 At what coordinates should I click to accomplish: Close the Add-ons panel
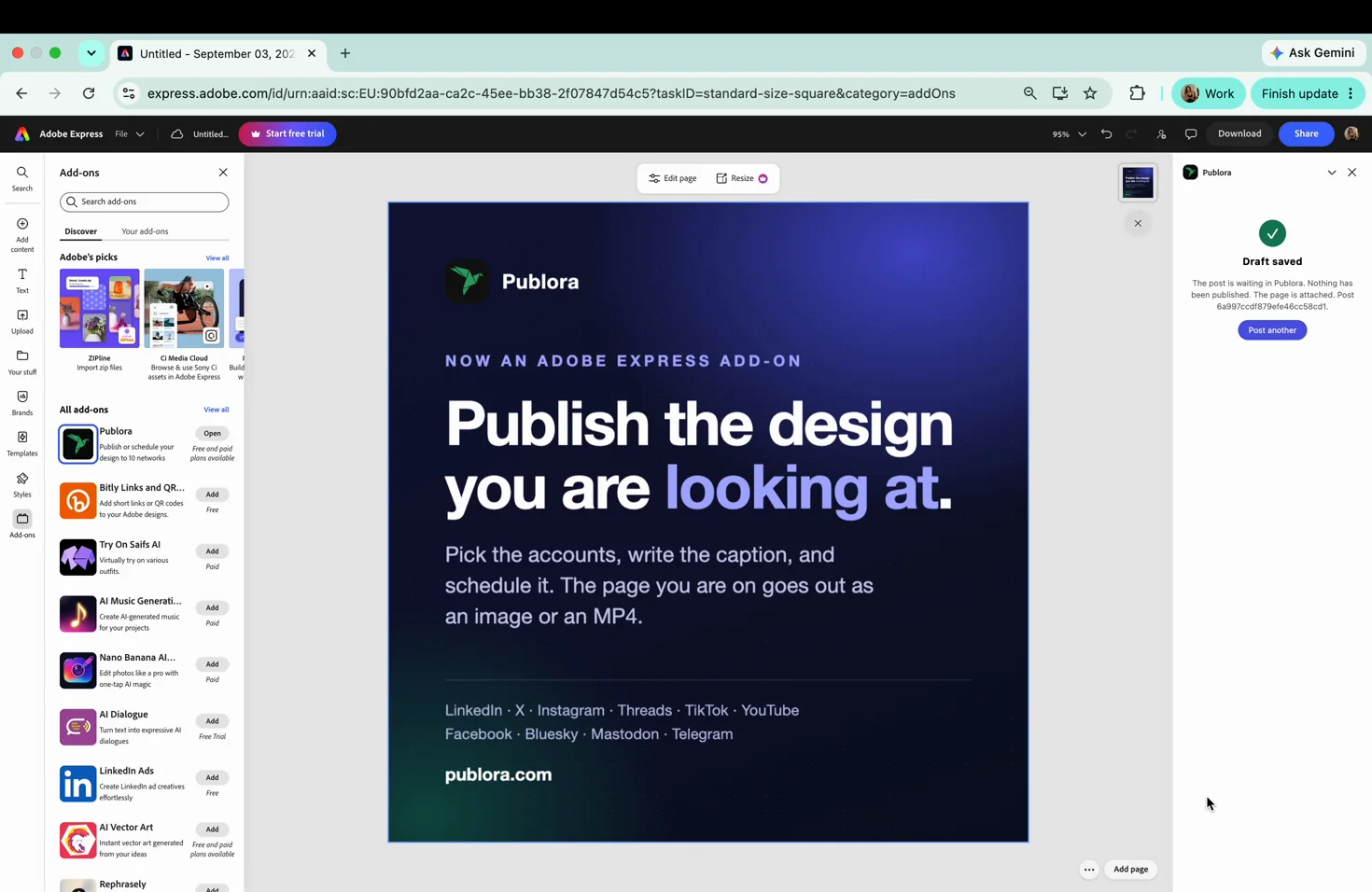pos(223,173)
